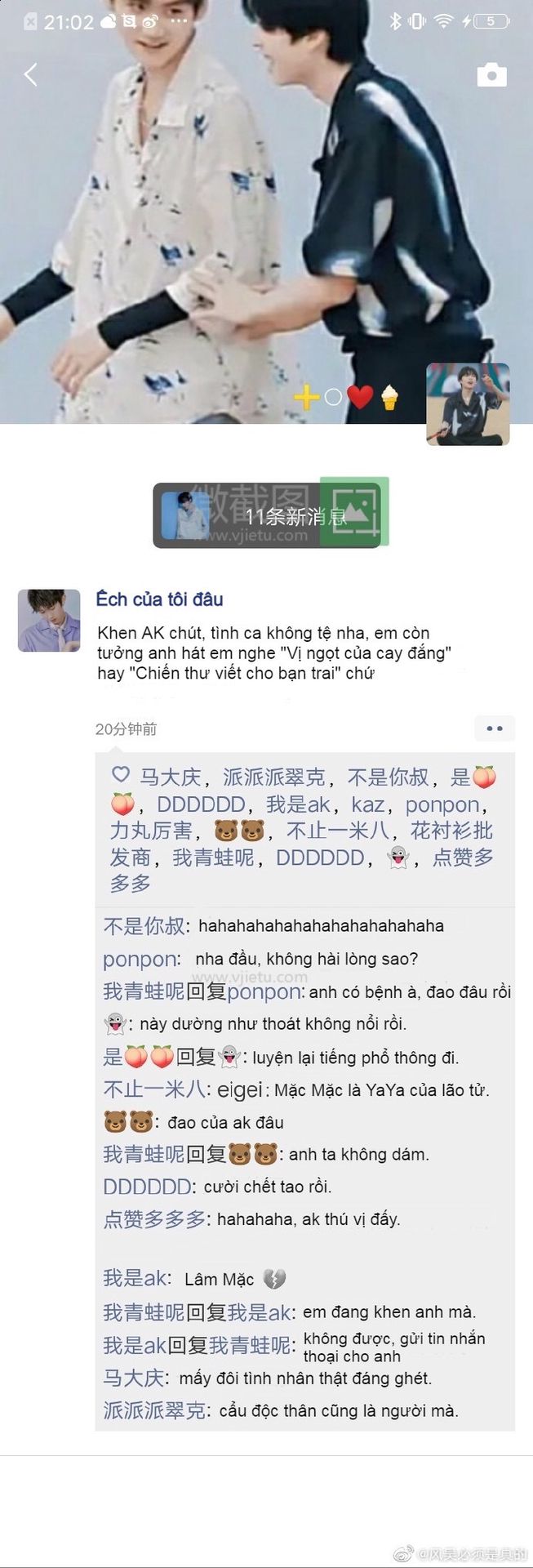Tap the battery indicator icon
533x1568 pixels.
tap(490, 21)
